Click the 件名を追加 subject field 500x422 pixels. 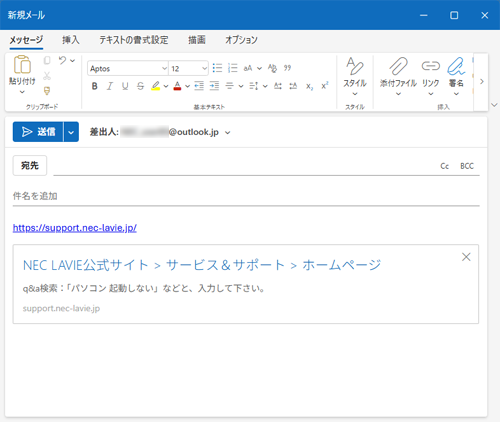pyautogui.click(x=246, y=196)
